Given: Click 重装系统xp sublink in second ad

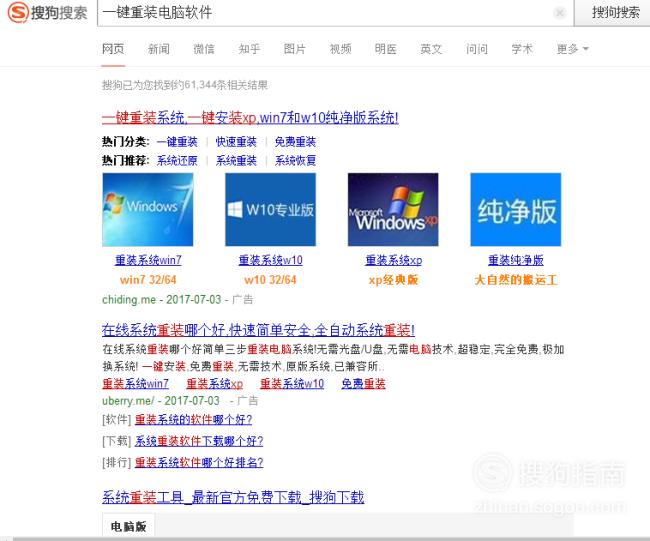Looking at the screenshot, I should [214, 384].
